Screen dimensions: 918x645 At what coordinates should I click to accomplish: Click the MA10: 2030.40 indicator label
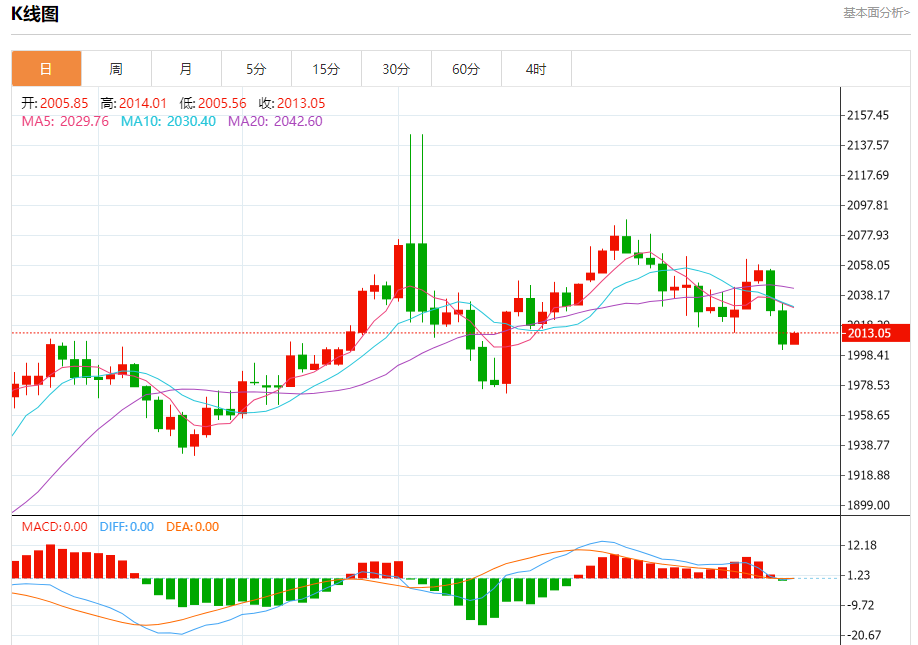pyautogui.click(x=168, y=121)
